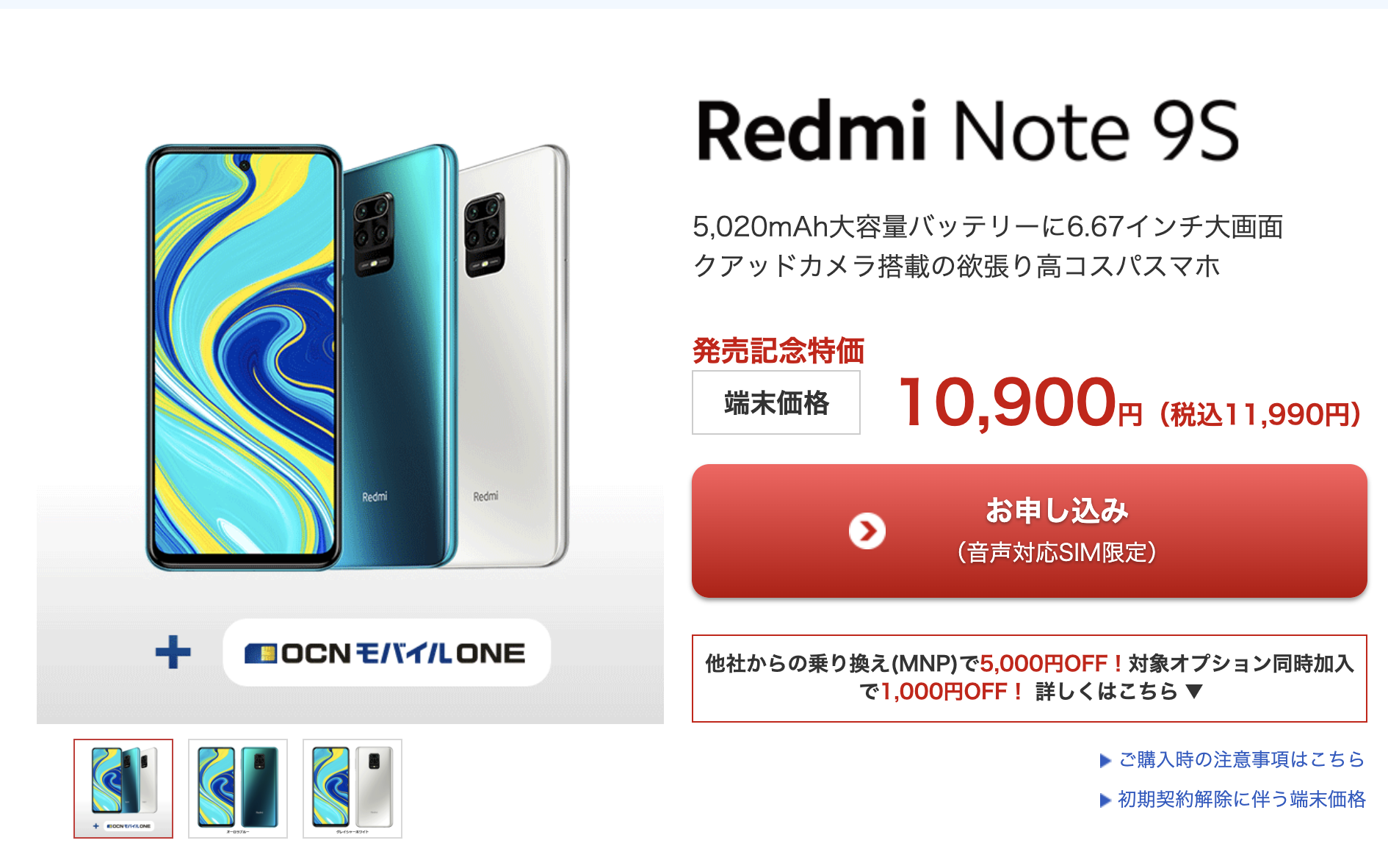Click the blue plus icon

[173, 652]
